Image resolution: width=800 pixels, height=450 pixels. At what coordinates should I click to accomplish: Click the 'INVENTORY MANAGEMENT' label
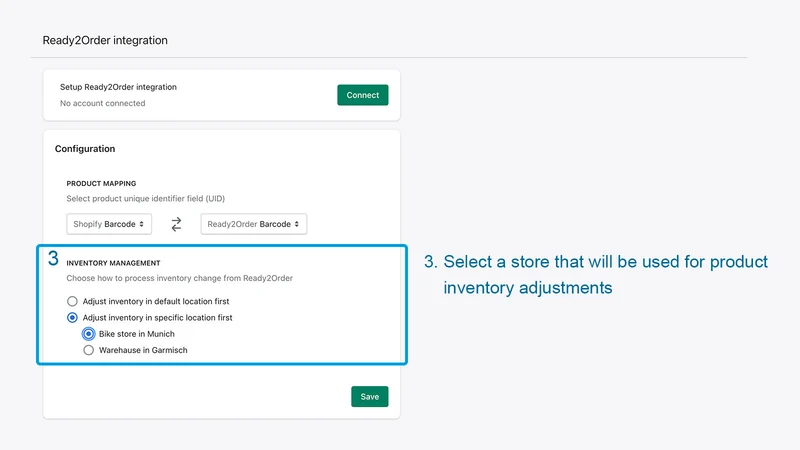(x=113, y=263)
